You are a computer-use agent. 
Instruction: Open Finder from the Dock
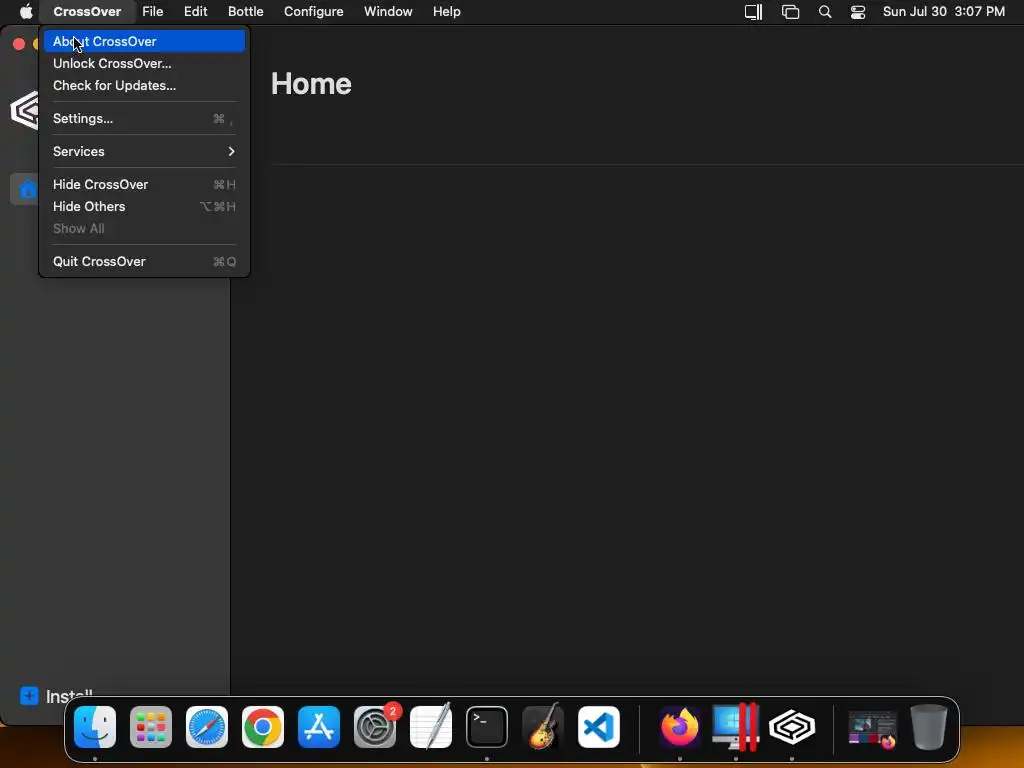pyautogui.click(x=95, y=727)
